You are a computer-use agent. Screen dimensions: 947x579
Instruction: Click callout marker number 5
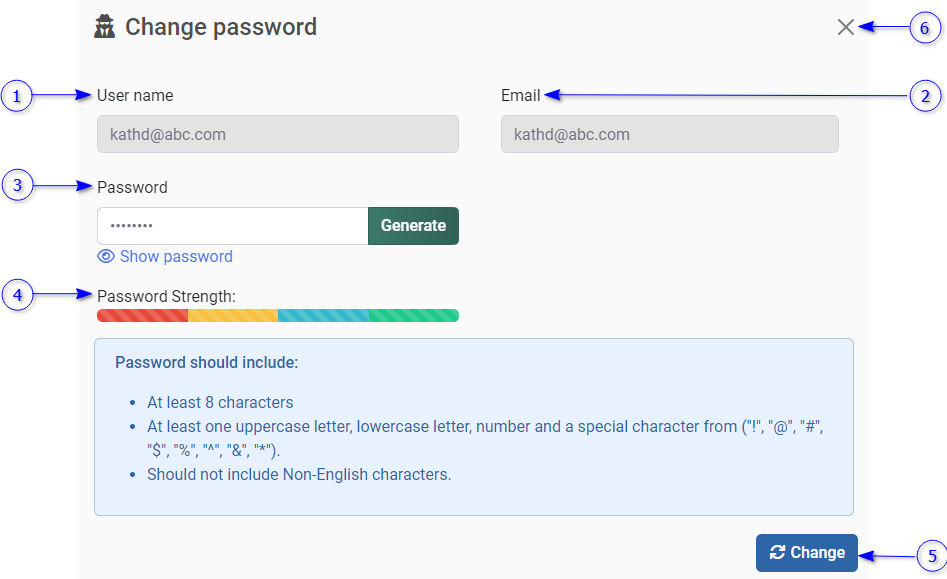(932, 555)
